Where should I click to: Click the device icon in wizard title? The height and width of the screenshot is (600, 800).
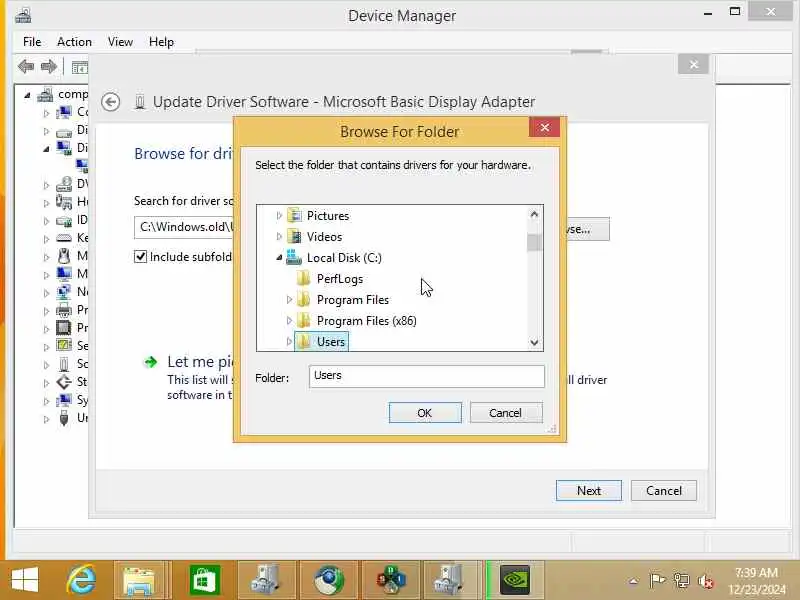140,102
